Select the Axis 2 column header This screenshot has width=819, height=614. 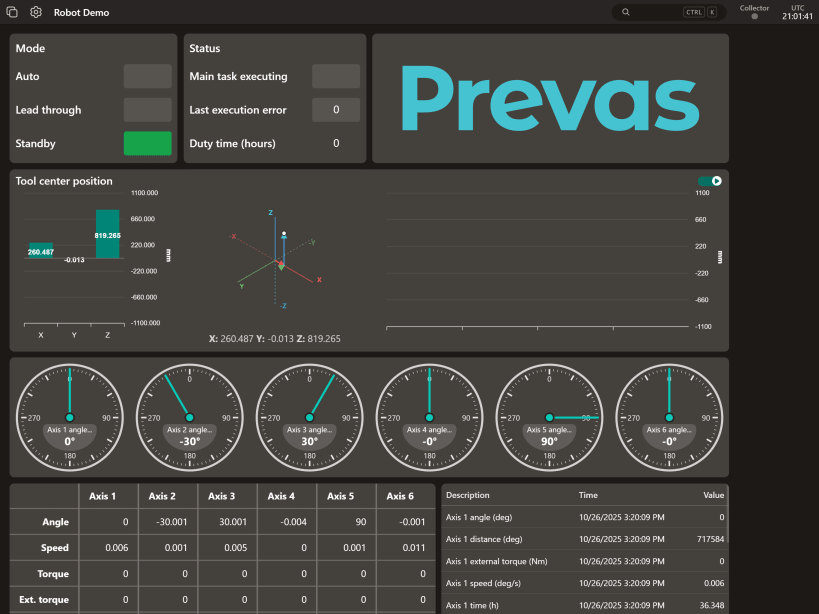tap(168, 496)
